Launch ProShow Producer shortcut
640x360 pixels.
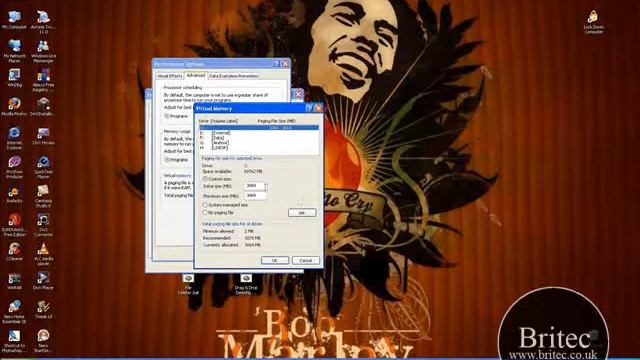tap(14, 167)
